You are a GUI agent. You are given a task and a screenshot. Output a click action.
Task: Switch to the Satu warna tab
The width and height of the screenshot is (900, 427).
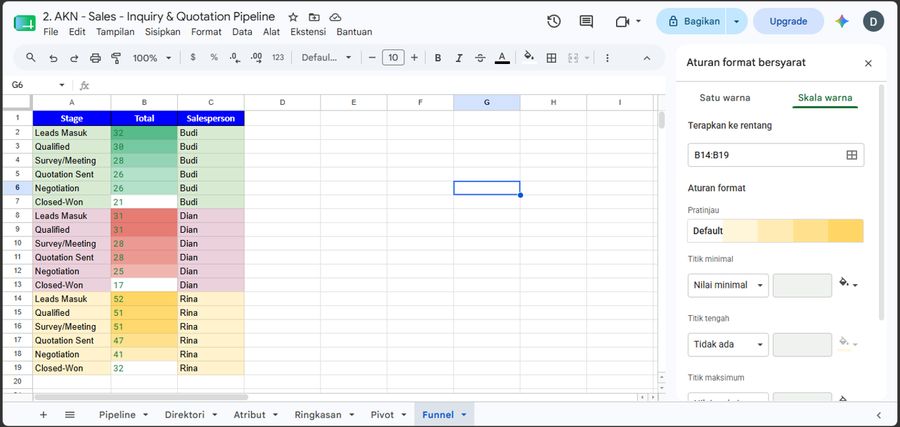click(724, 98)
